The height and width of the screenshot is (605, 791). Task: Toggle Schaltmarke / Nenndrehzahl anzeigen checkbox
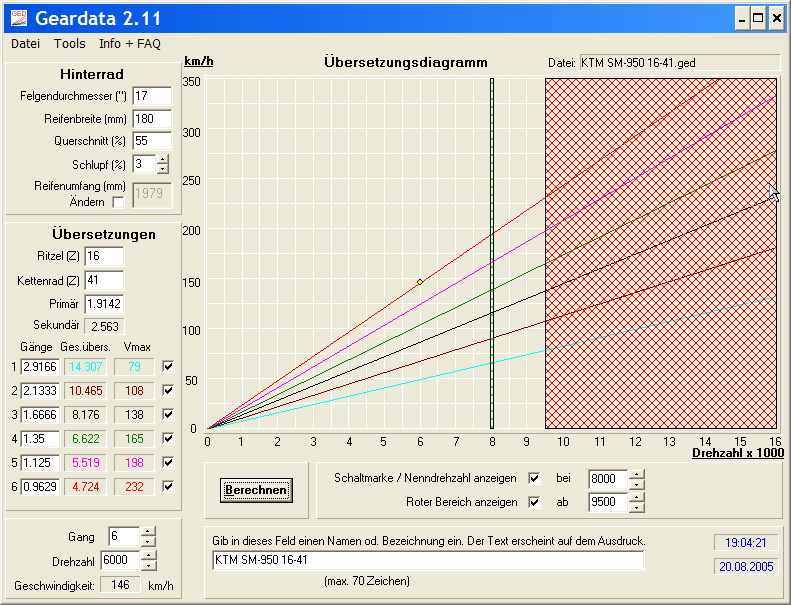coord(534,478)
